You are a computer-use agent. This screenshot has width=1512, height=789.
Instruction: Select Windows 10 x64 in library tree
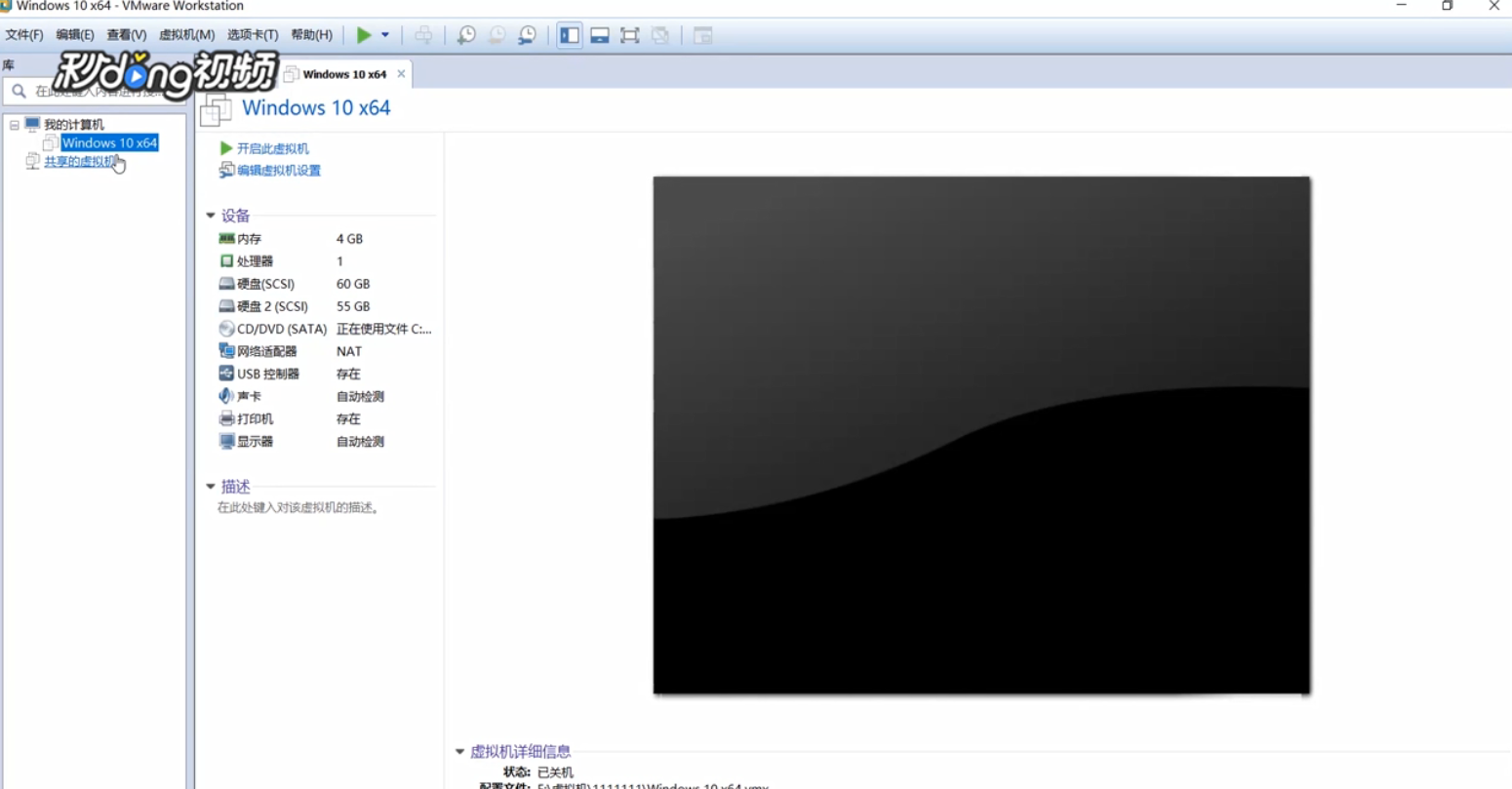point(109,143)
